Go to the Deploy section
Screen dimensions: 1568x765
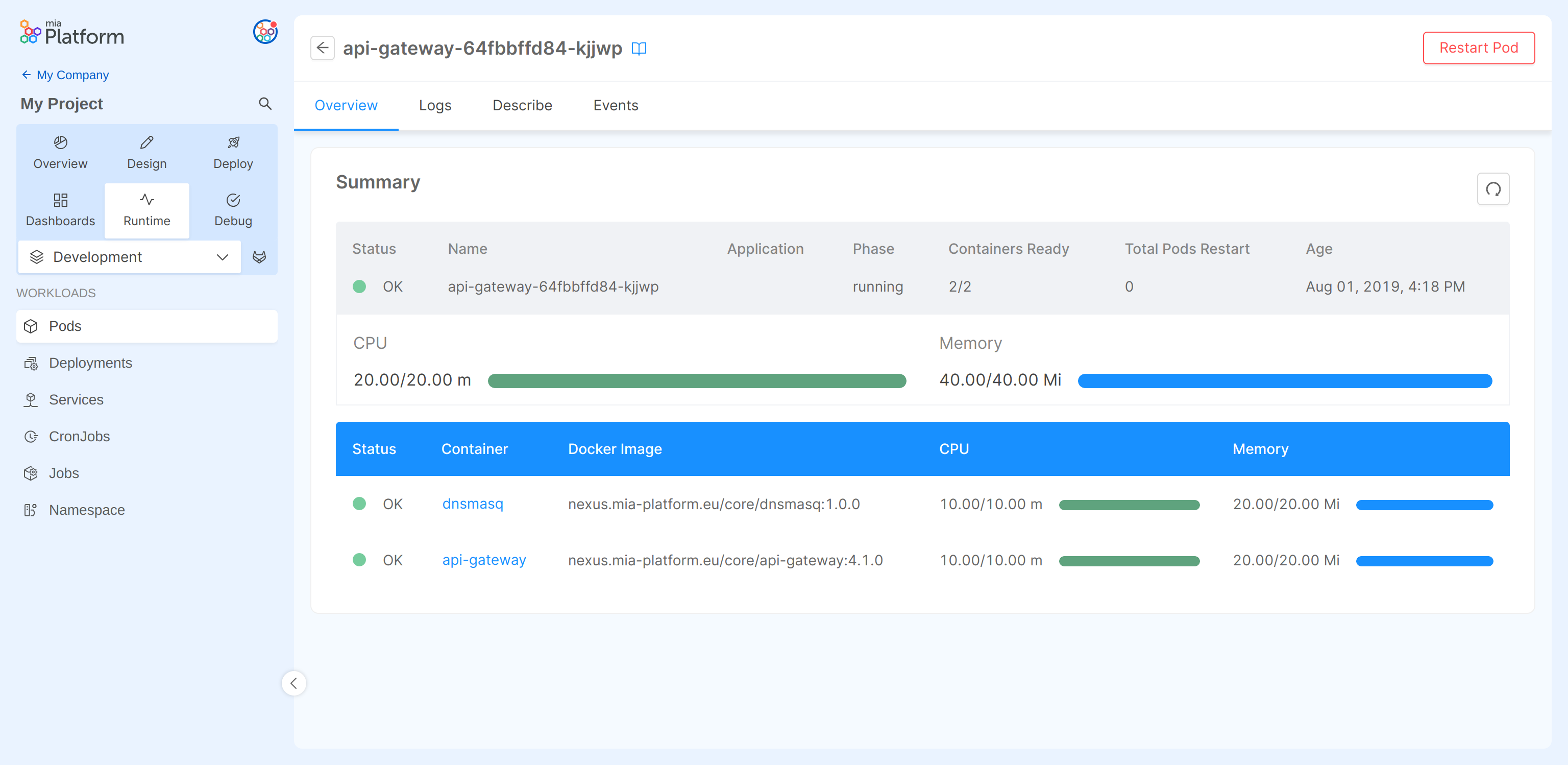pyautogui.click(x=233, y=152)
